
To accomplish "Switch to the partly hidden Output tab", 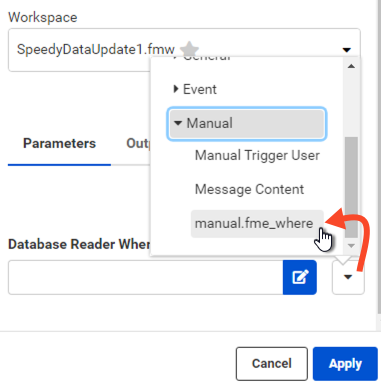I will 138,144.
